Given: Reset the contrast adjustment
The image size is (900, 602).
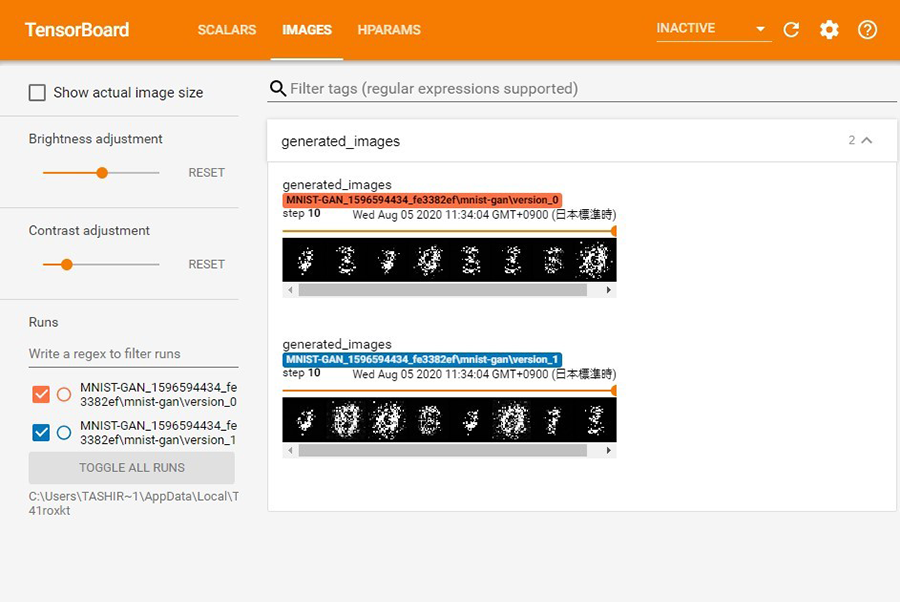Looking at the screenshot, I should pos(207,265).
